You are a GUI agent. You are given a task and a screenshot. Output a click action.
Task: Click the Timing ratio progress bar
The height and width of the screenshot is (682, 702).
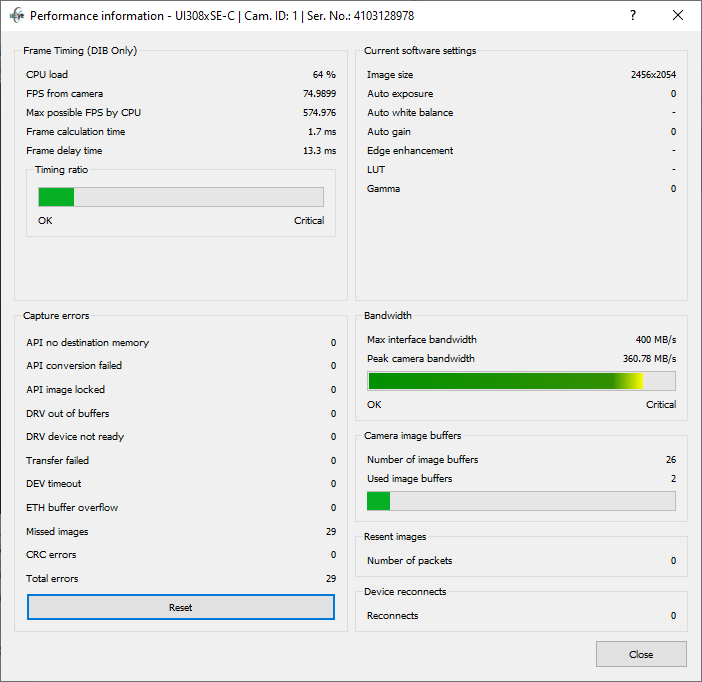(181, 197)
